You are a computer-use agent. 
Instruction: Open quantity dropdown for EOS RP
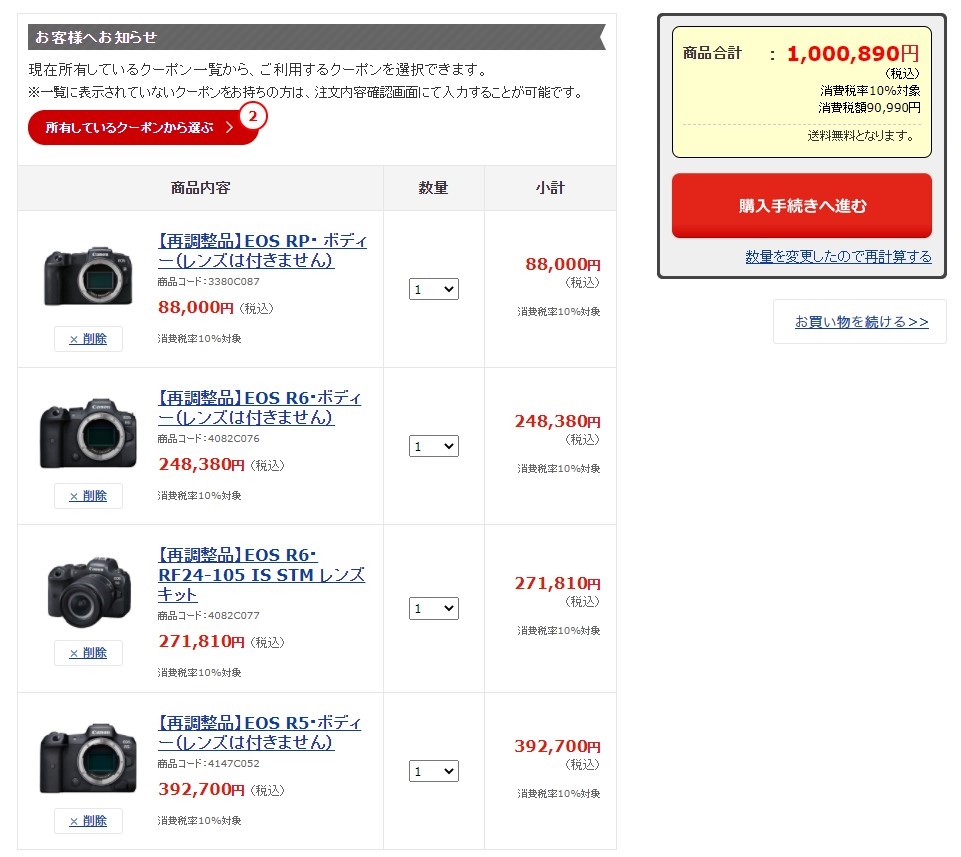pos(433,289)
